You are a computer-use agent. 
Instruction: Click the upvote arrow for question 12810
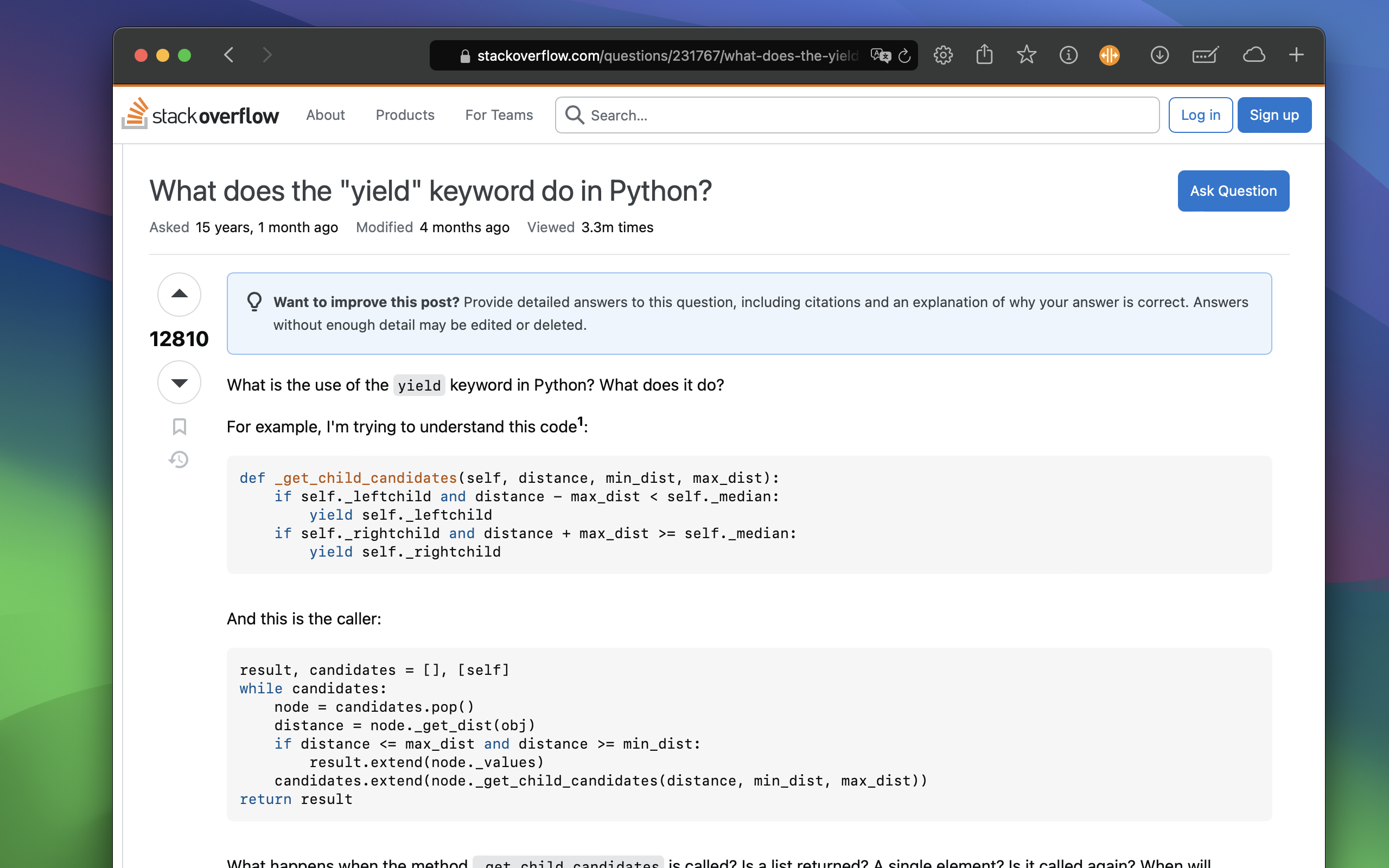(179, 294)
